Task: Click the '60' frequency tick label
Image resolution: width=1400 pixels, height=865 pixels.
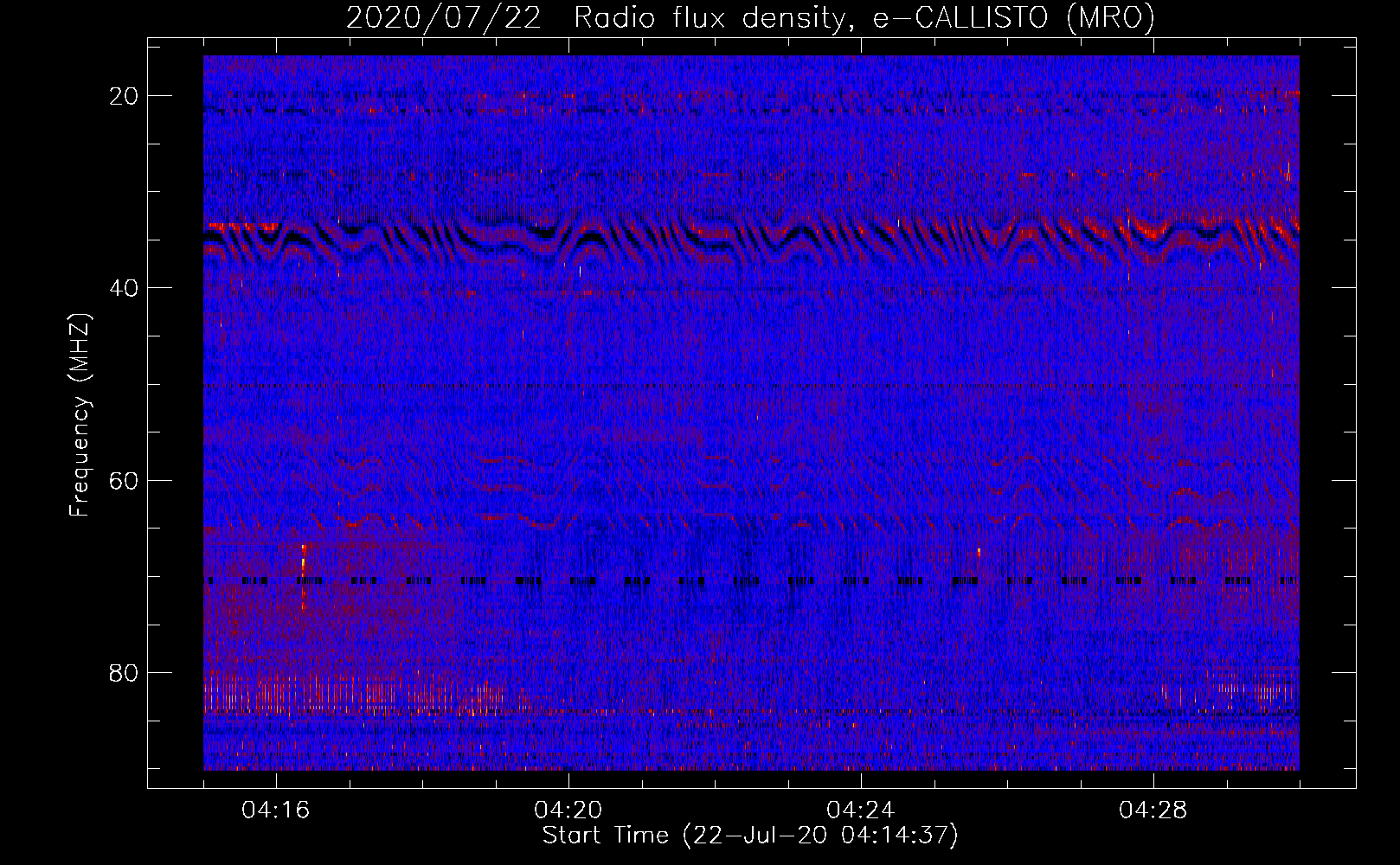Action: pos(125,480)
